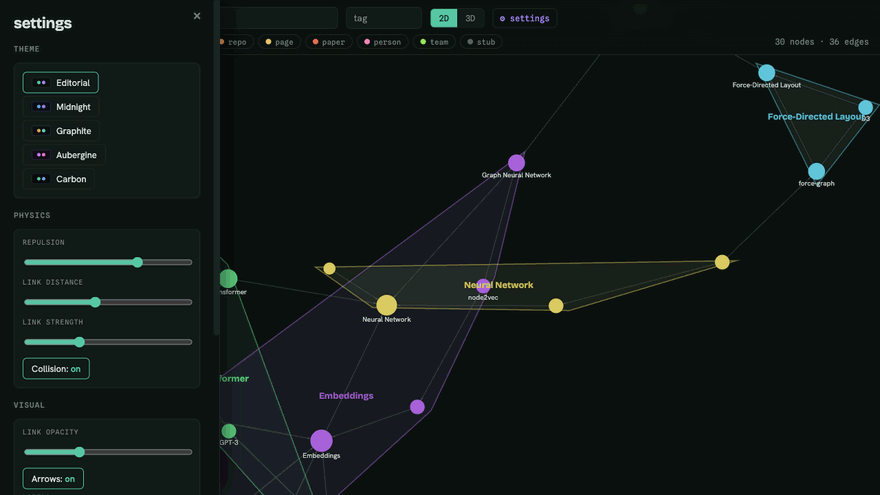The image size is (880, 495).
Task: Adjust the Link Distance slider
Action: tap(108, 302)
